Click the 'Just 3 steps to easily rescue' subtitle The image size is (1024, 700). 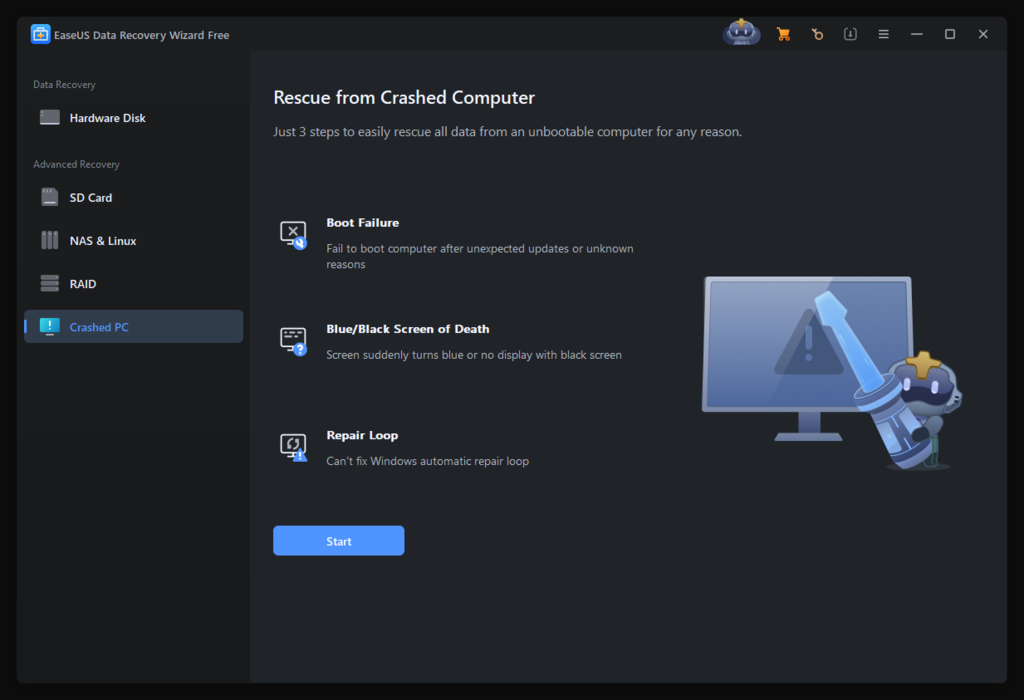tap(507, 132)
